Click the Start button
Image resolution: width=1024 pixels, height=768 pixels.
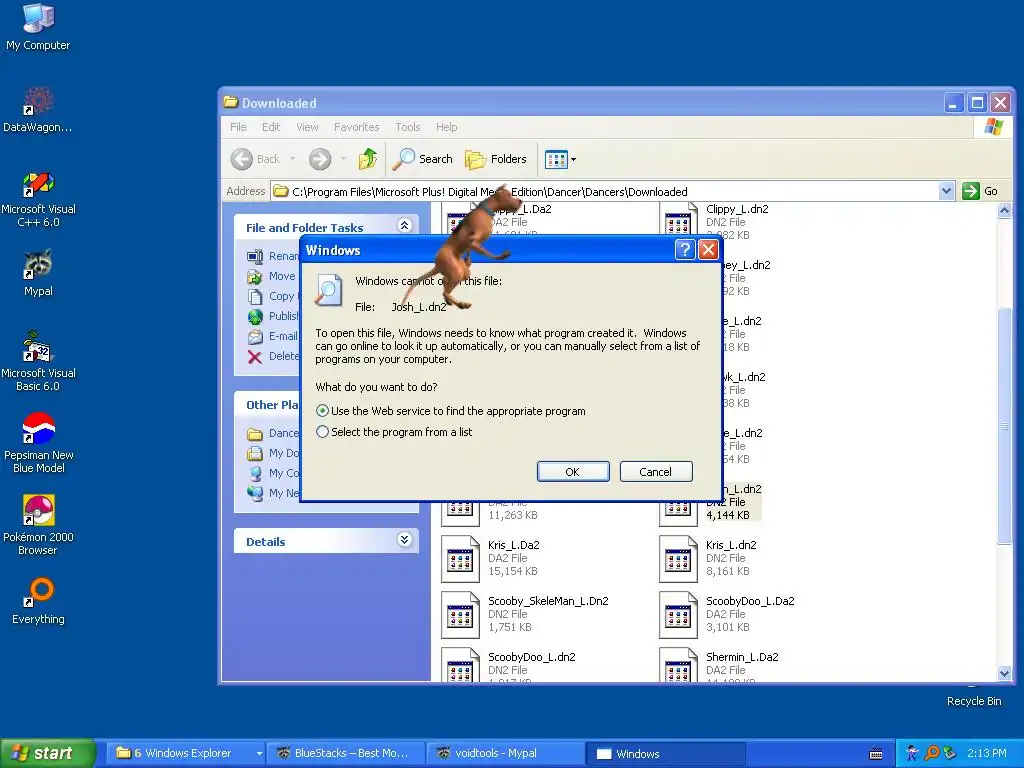48,753
